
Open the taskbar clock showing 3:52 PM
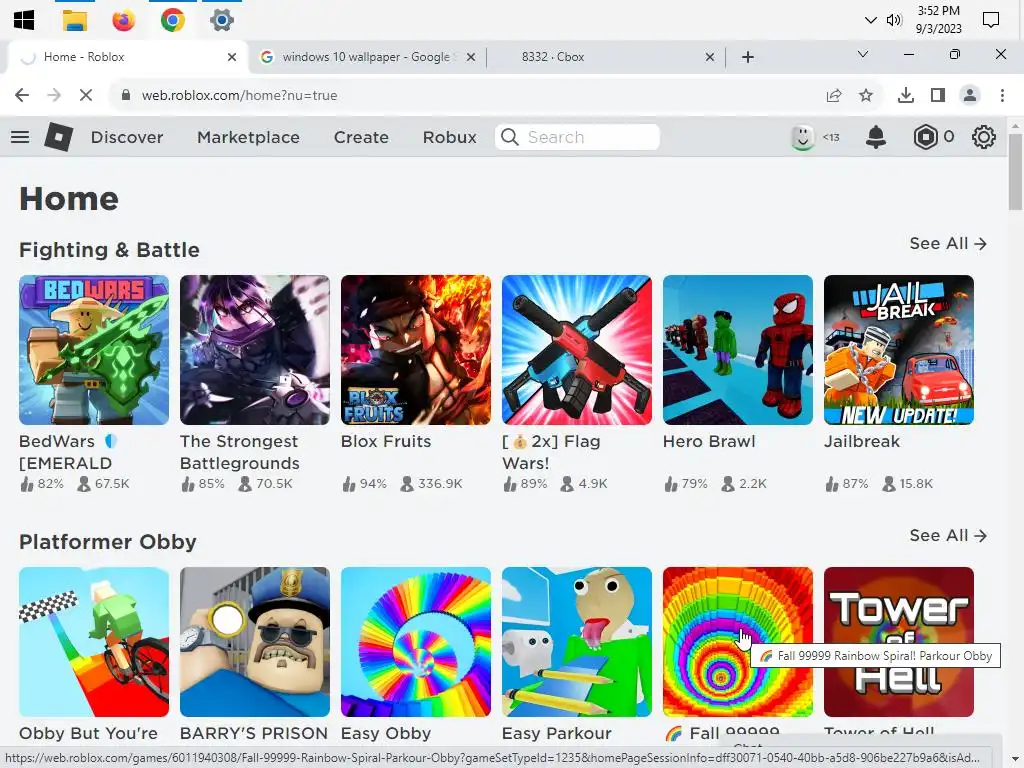(x=938, y=20)
